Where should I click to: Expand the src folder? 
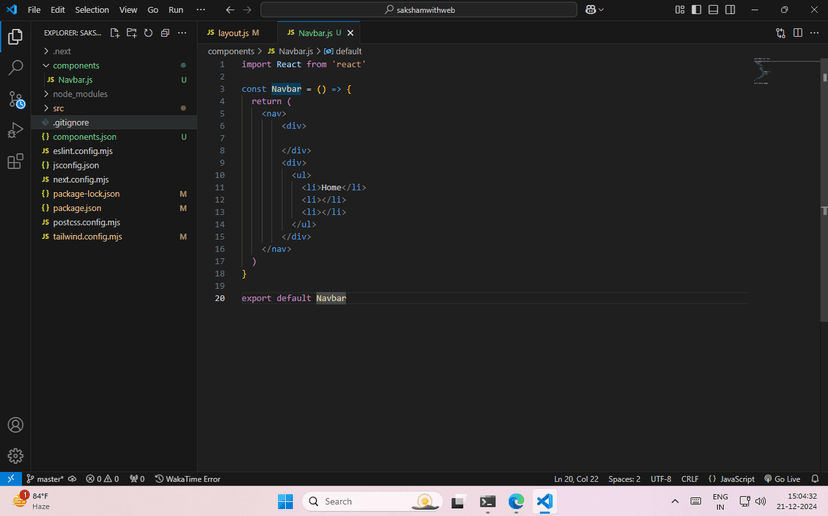(59, 108)
